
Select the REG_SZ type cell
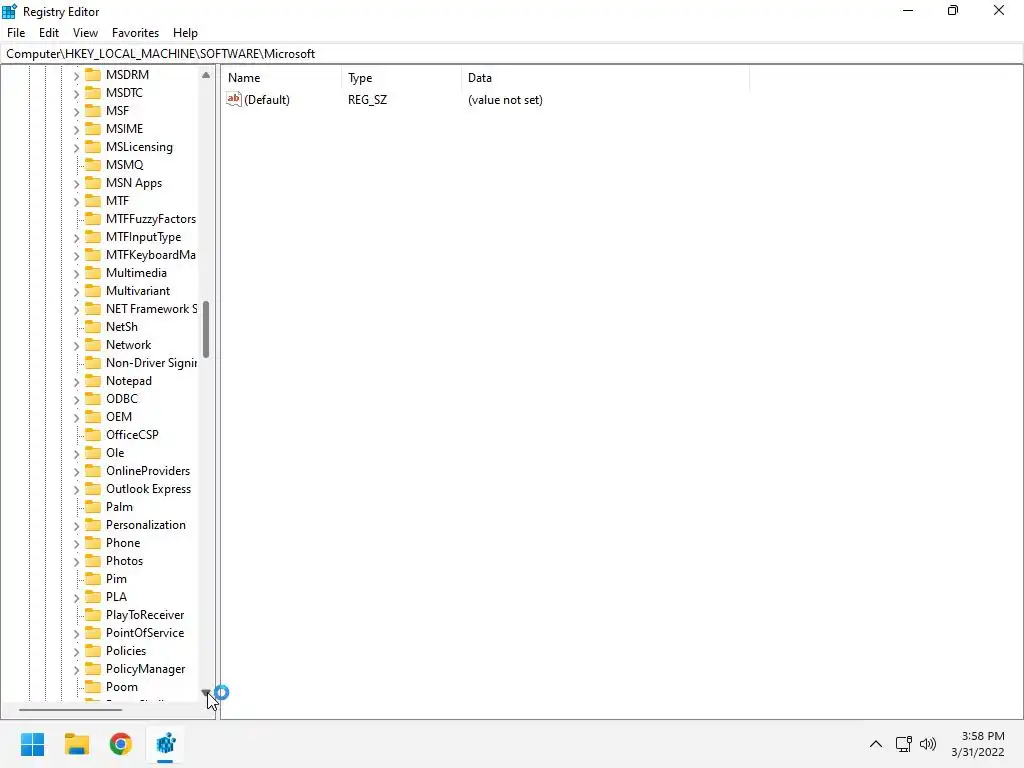click(x=367, y=100)
